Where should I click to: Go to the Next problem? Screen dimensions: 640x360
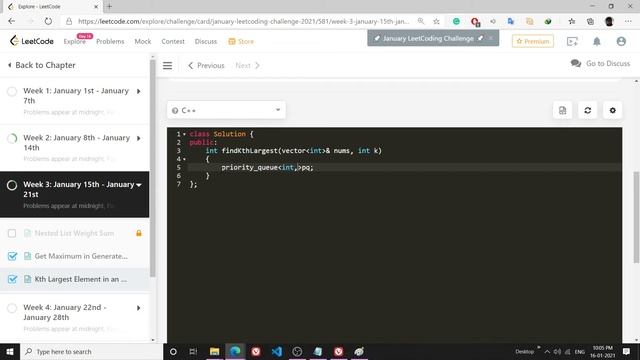click(x=247, y=65)
